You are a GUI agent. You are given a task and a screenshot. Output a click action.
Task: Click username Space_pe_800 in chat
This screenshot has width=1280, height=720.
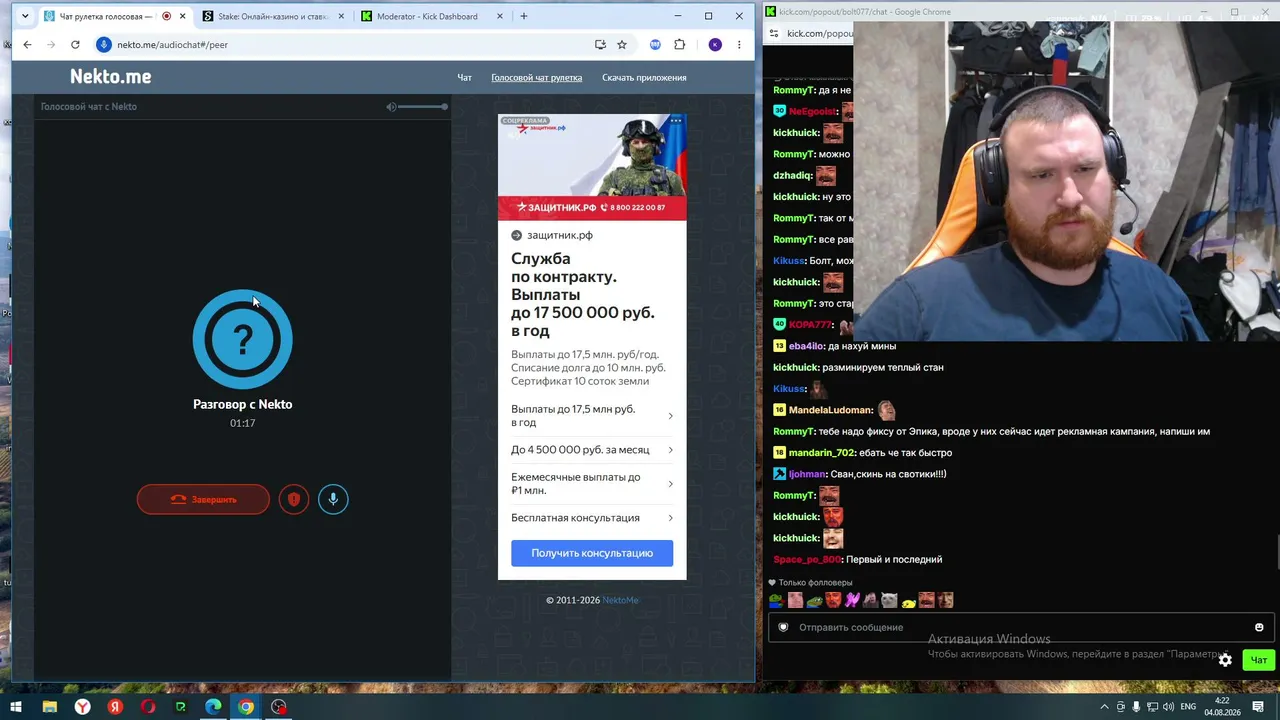click(x=807, y=560)
